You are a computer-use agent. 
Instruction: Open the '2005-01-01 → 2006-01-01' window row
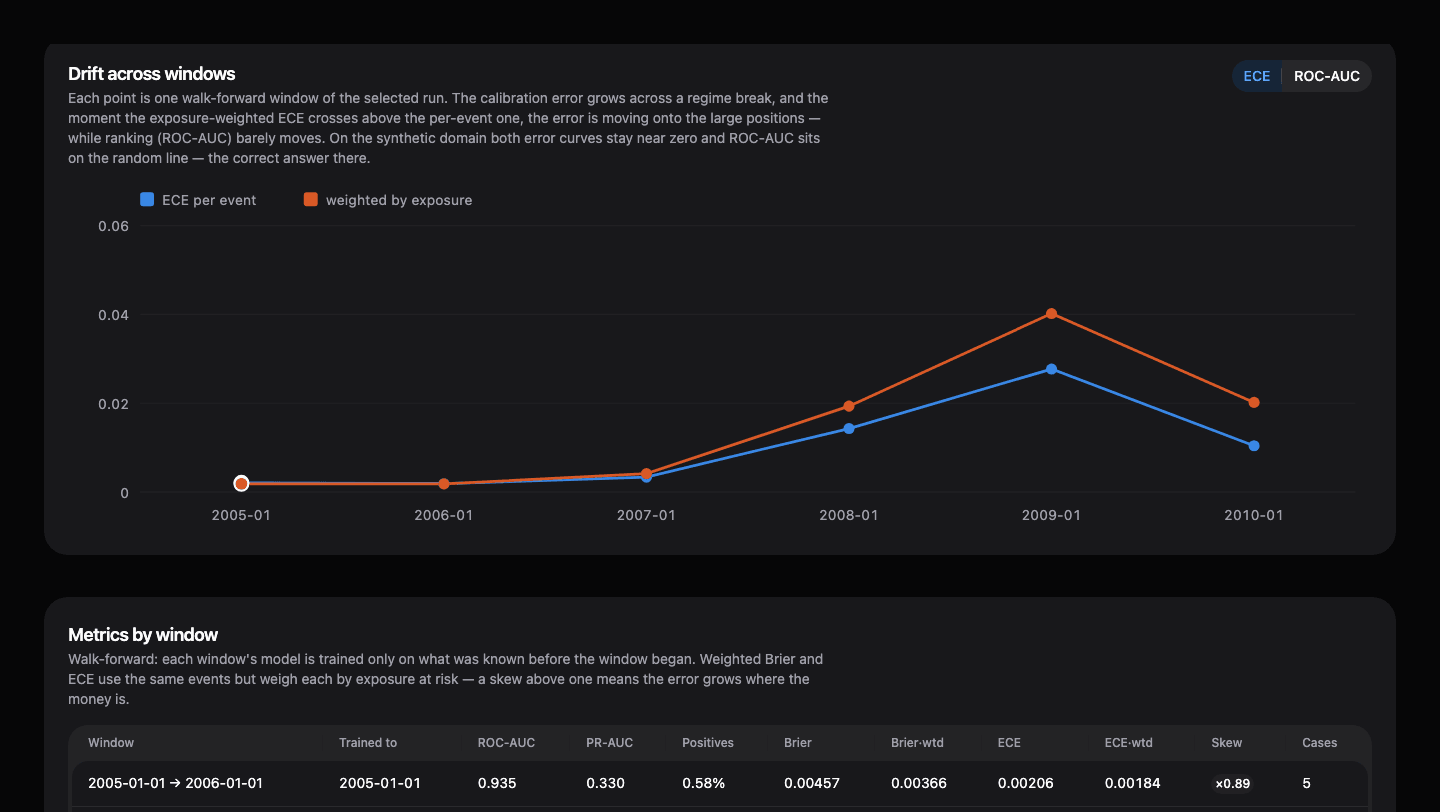pyautogui.click(x=720, y=783)
